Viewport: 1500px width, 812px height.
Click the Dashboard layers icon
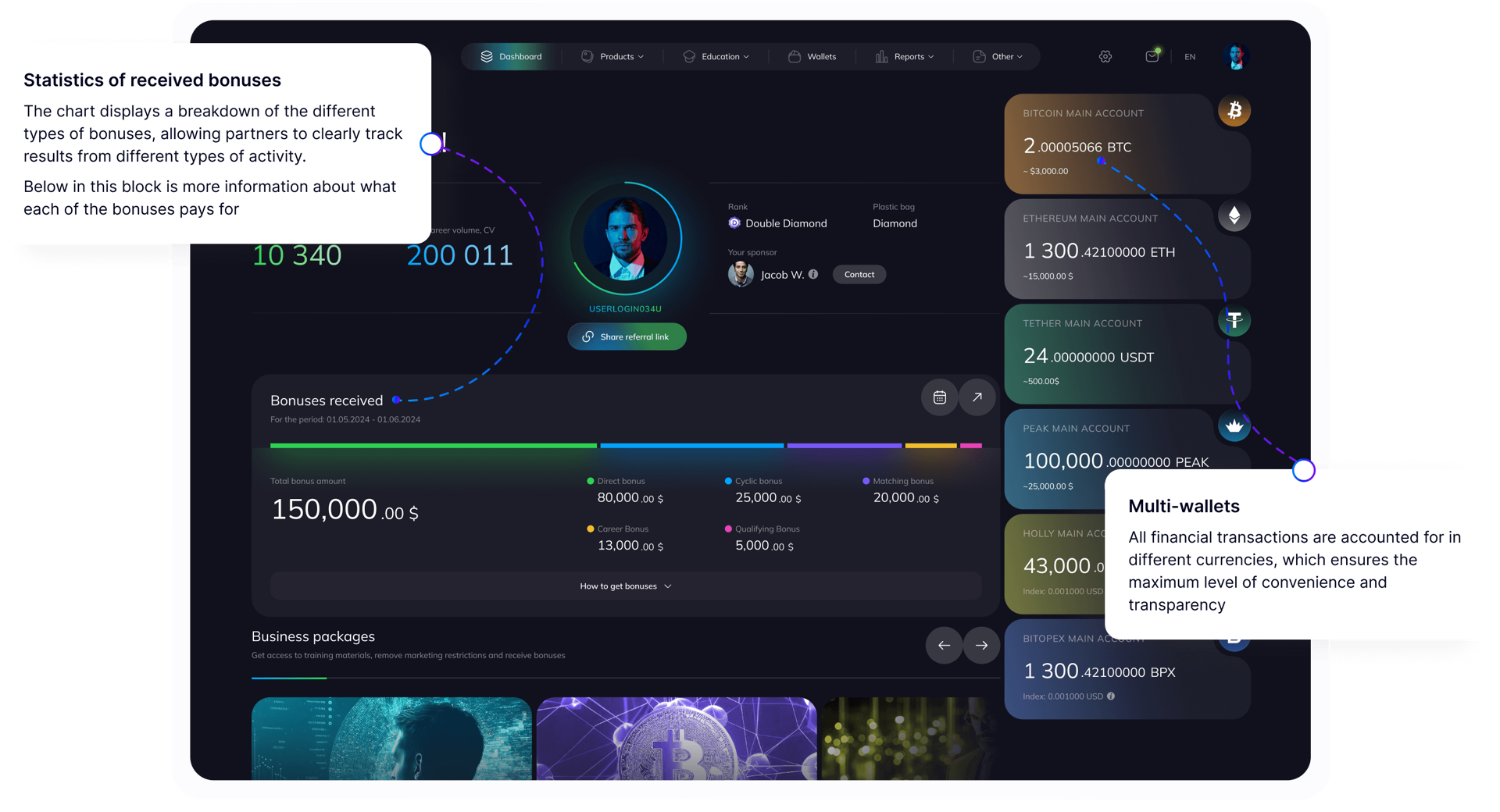(487, 56)
